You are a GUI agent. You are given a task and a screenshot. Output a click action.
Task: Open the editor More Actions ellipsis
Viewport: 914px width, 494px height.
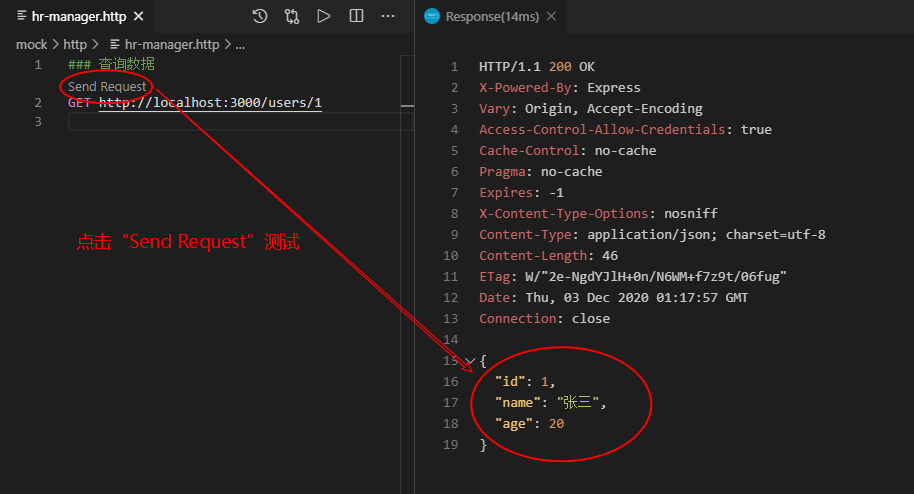(x=388, y=16)
